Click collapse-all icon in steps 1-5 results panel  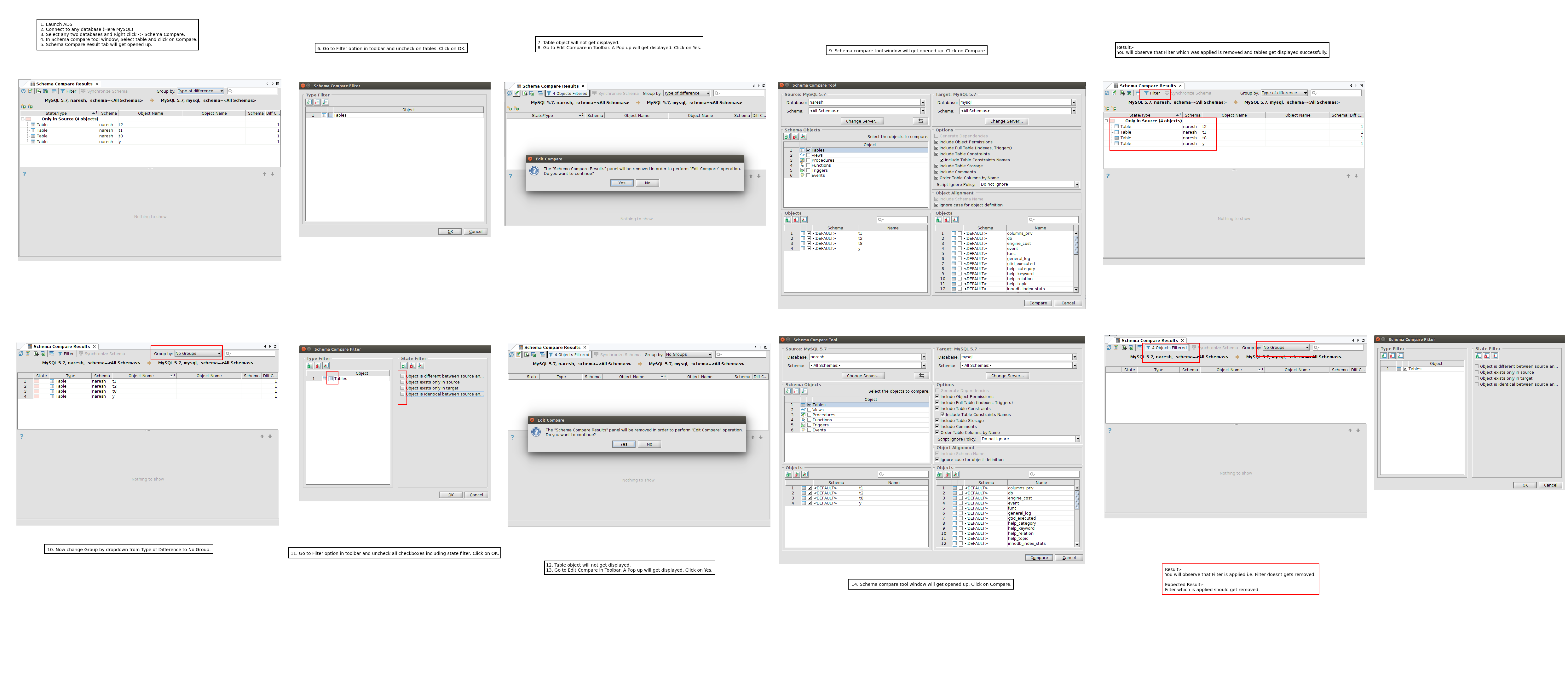pyautogui.click(x=31, y=107)
